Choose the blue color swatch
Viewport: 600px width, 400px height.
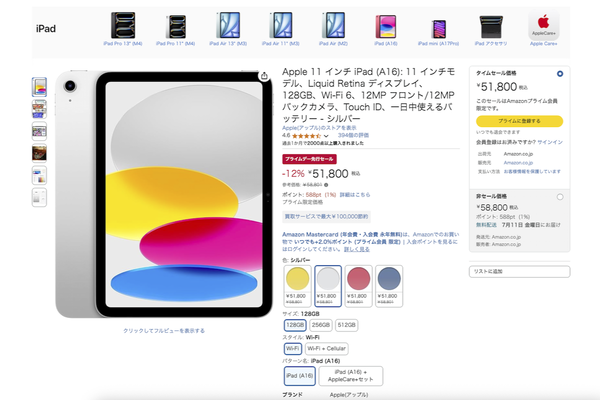tap(389, 286)
